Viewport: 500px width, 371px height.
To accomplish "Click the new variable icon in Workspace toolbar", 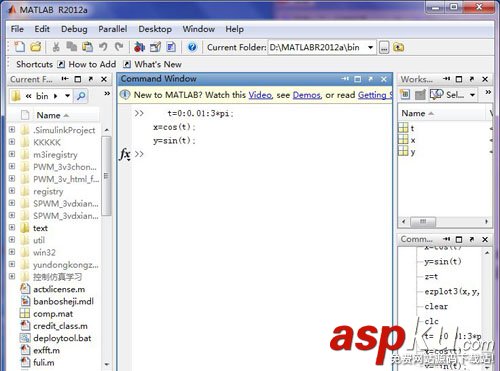I will point(405,94).
